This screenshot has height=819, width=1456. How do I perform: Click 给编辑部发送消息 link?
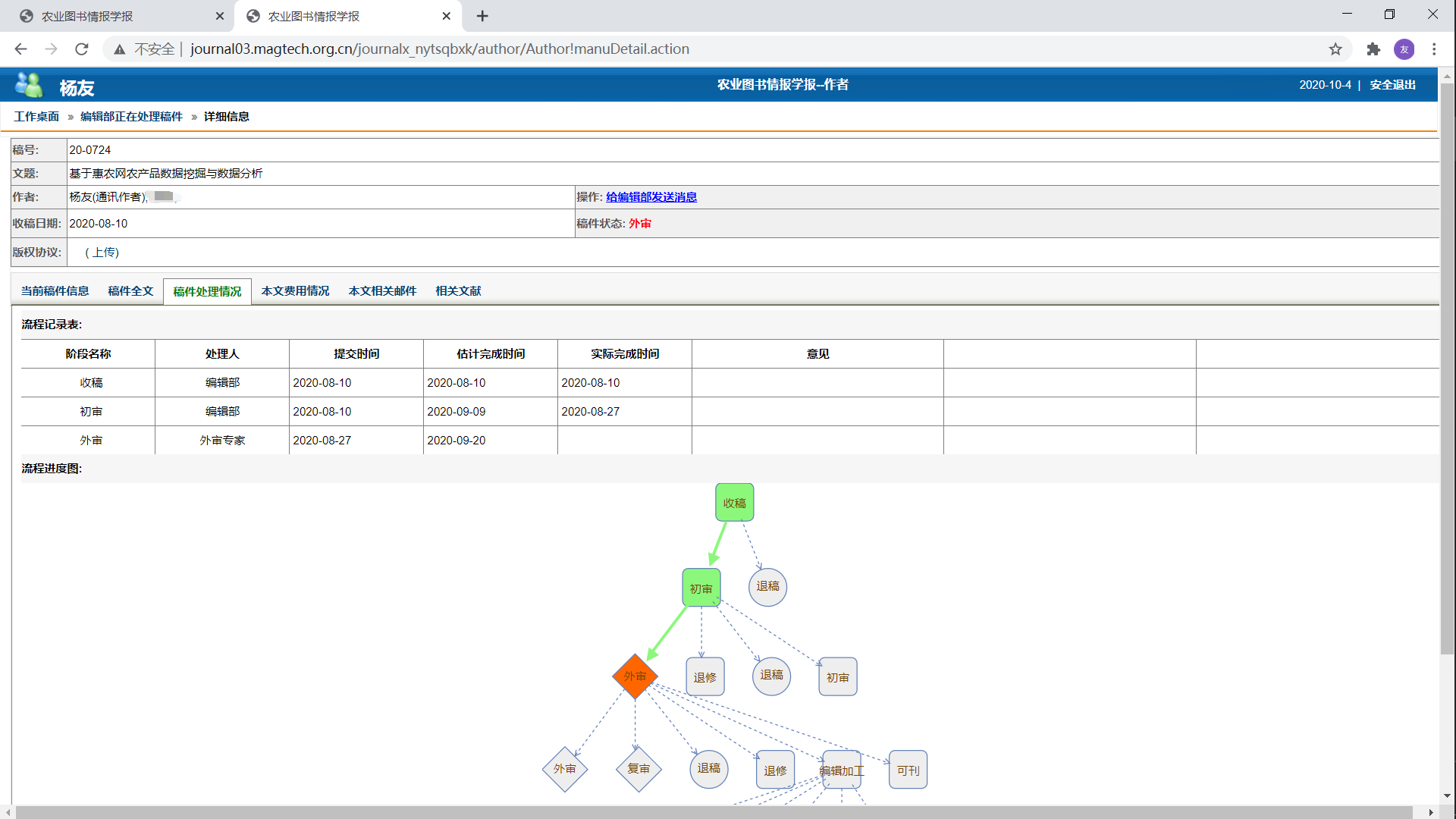point(651,197)
